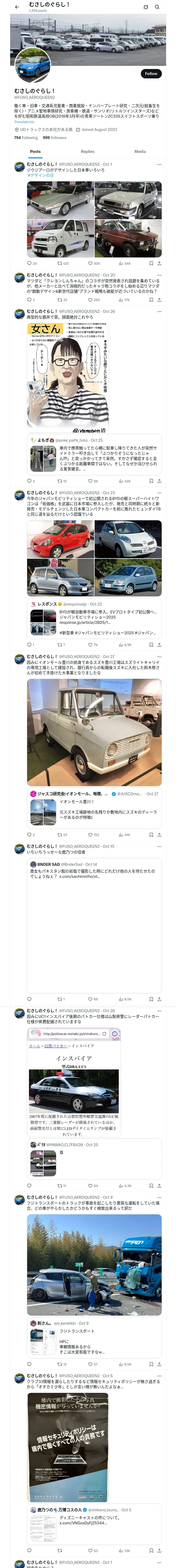This screenshot has width=176, height=1568.
Task: Open the white Suzuki pickup truck photo
Action: coord(94,732)
